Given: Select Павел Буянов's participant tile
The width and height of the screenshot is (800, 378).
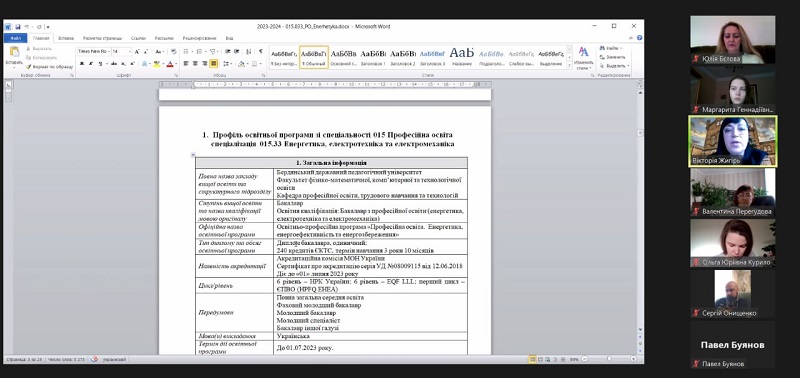Looking at the screenshot, I should (733, 344).
